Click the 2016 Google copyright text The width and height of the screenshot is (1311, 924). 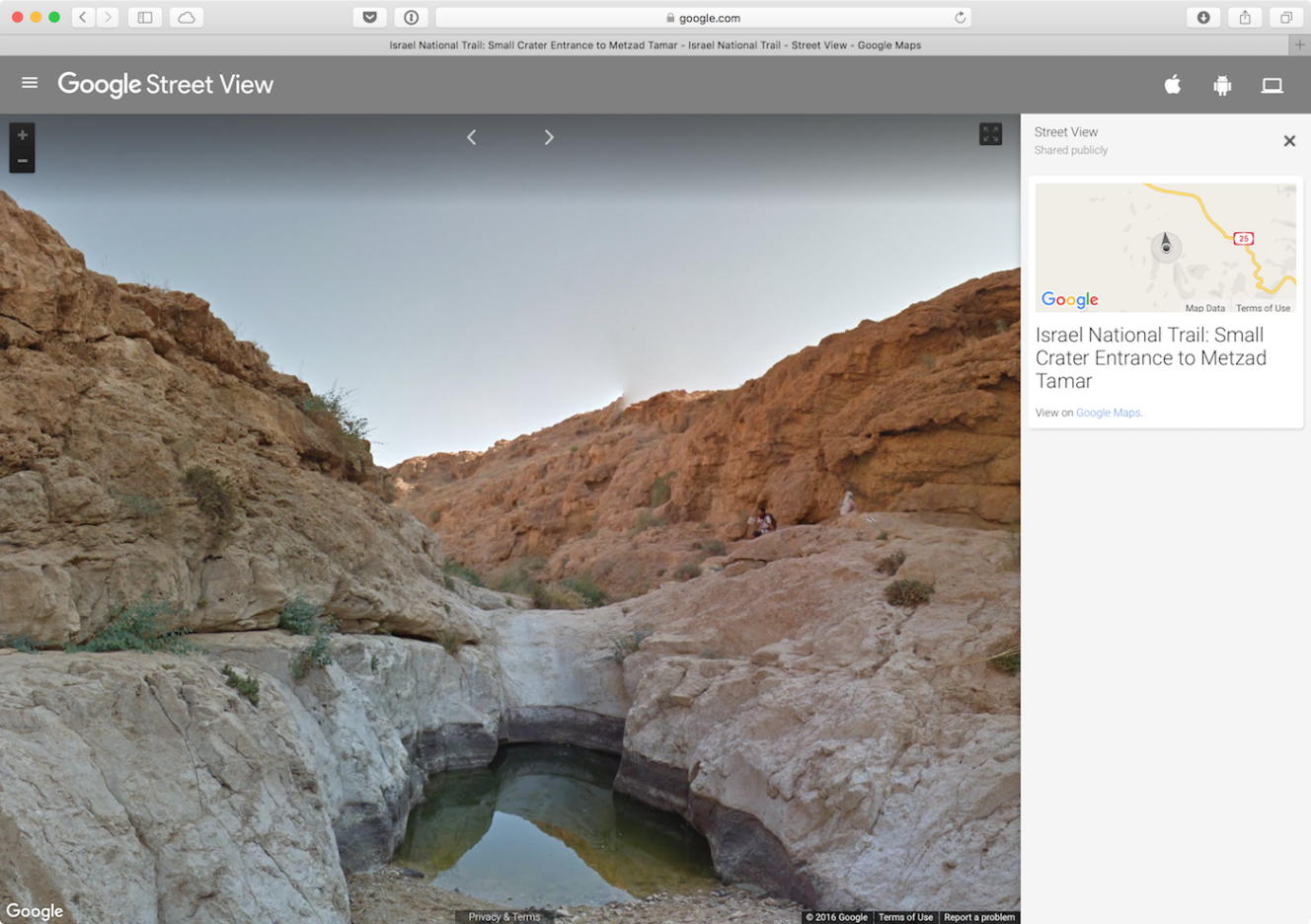click(x=837, y=917)
